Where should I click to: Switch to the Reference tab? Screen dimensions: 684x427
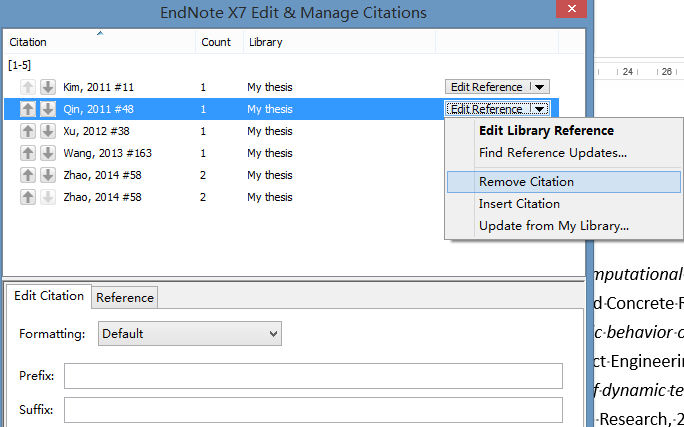(x=125, y=298)
